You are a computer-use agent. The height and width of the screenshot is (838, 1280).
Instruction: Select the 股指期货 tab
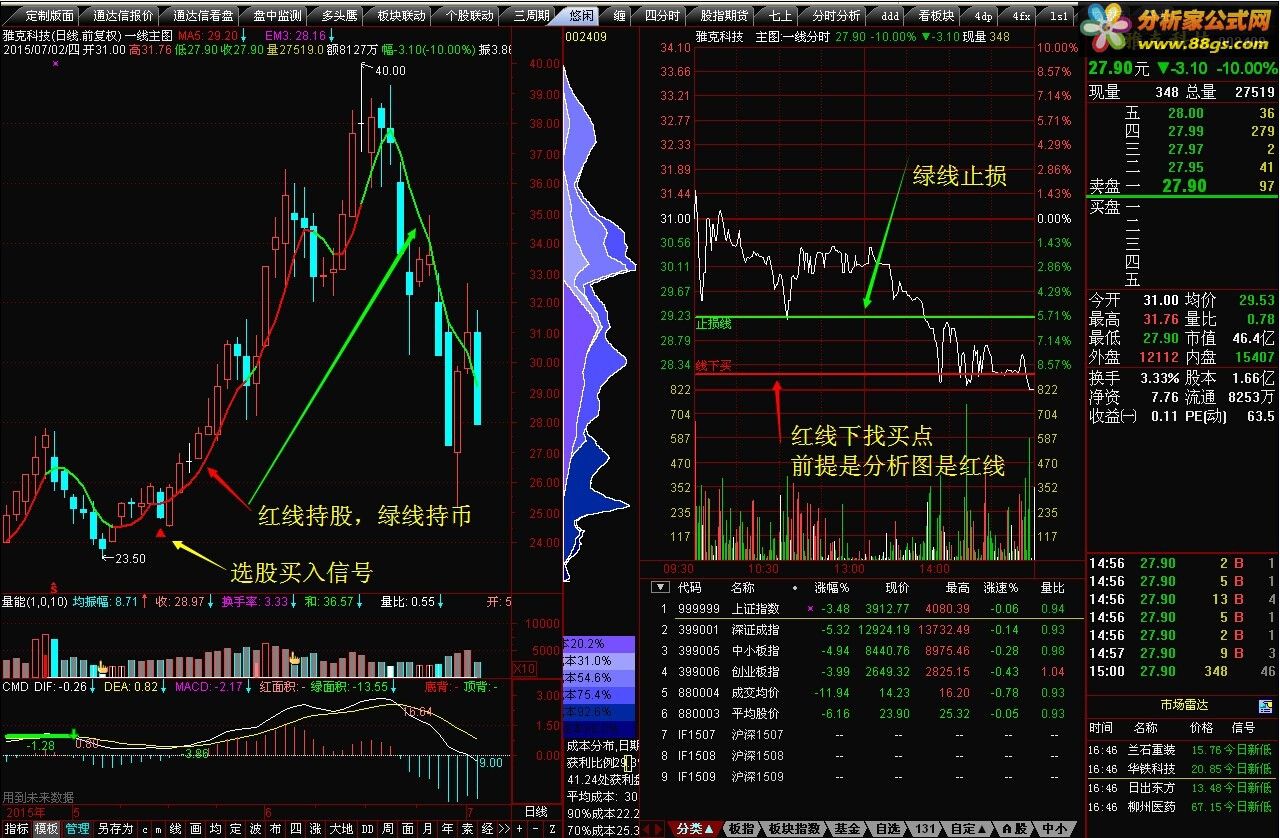click(x=723, y=16)
